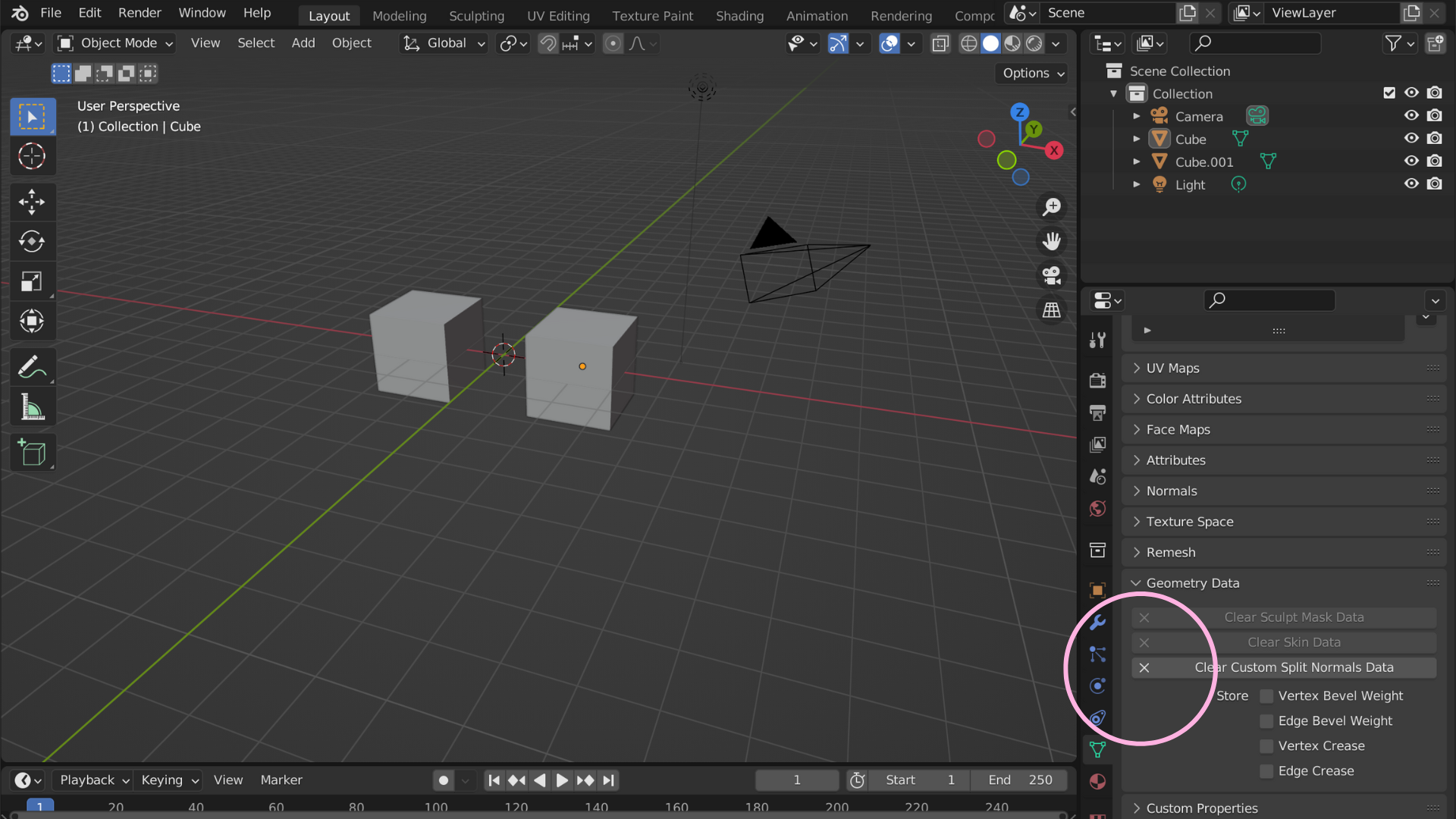Expand the Normals panel
Viewport: 1456px width, 819px height.
click(1172, 491)
